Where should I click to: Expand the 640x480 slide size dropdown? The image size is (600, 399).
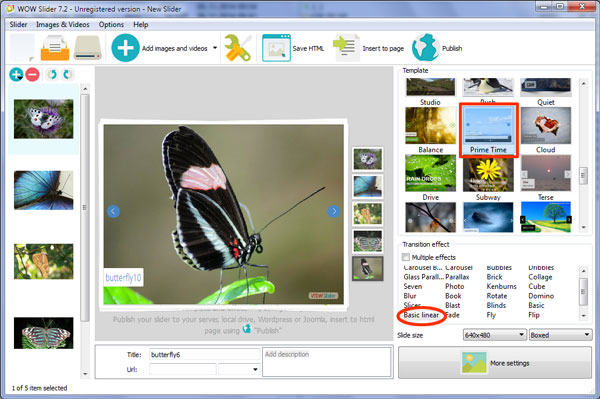[494, 335]
